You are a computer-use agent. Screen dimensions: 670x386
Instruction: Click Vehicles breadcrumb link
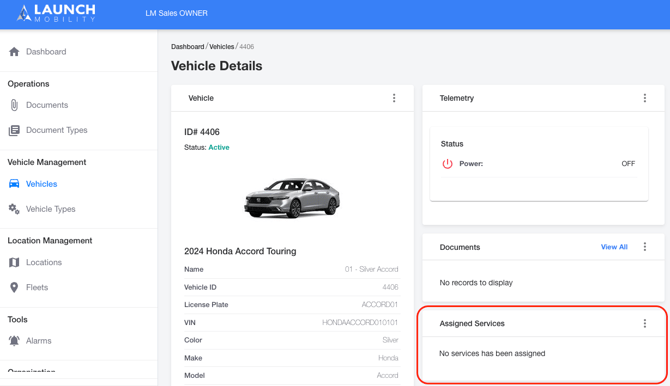coord(221,47)
